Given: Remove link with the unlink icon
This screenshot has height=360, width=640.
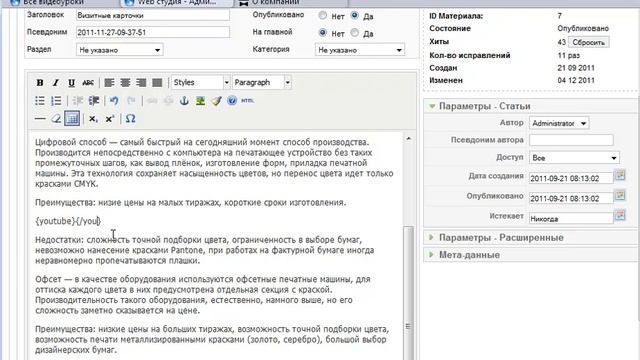Looking at the screenshot, I should [168, 100].
